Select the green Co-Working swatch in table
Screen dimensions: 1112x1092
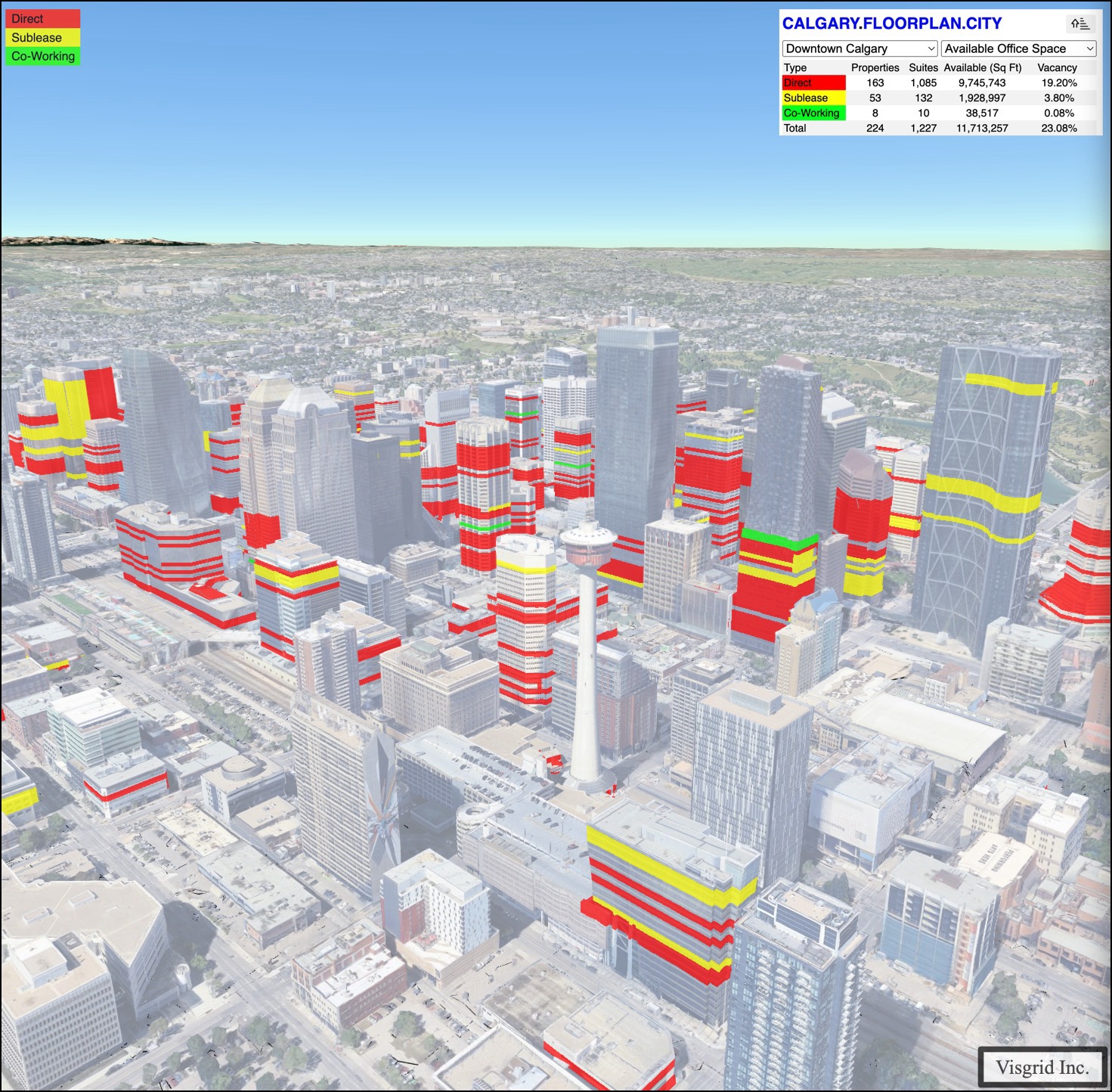(813, 113)
